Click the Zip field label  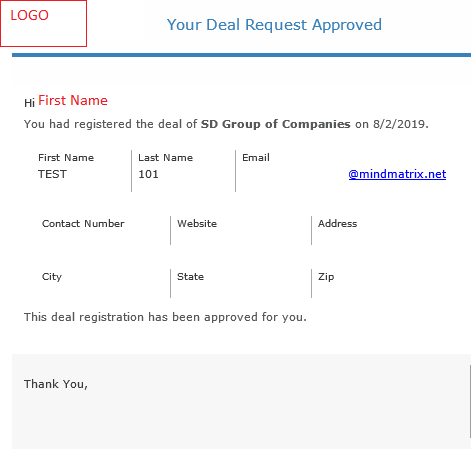[x=326, y=277]
